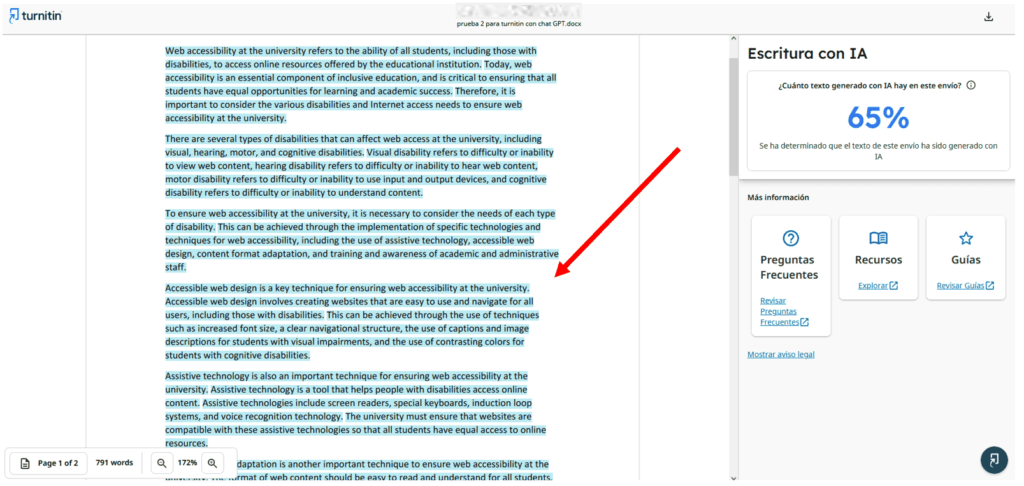Click the Recursos open book icon
This screenshot has height=486, width=1024.
pyautogui.click(x=878, y=238)
